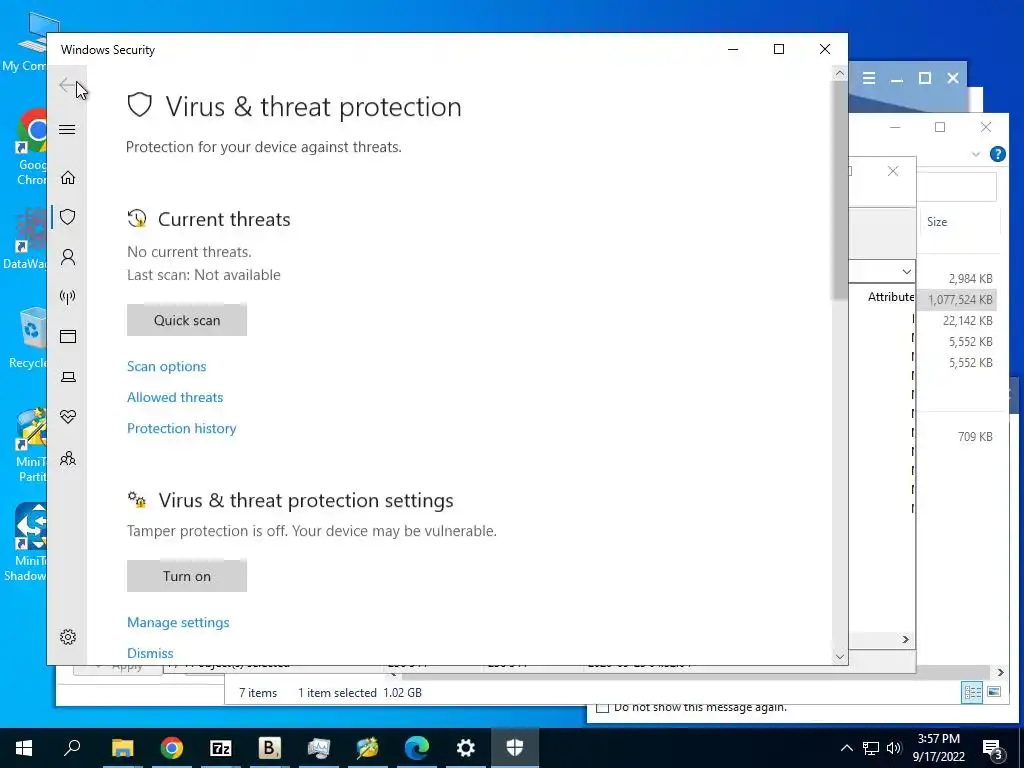Open Allowed threats link
The image size is (1024, 768).
(175, 397)
